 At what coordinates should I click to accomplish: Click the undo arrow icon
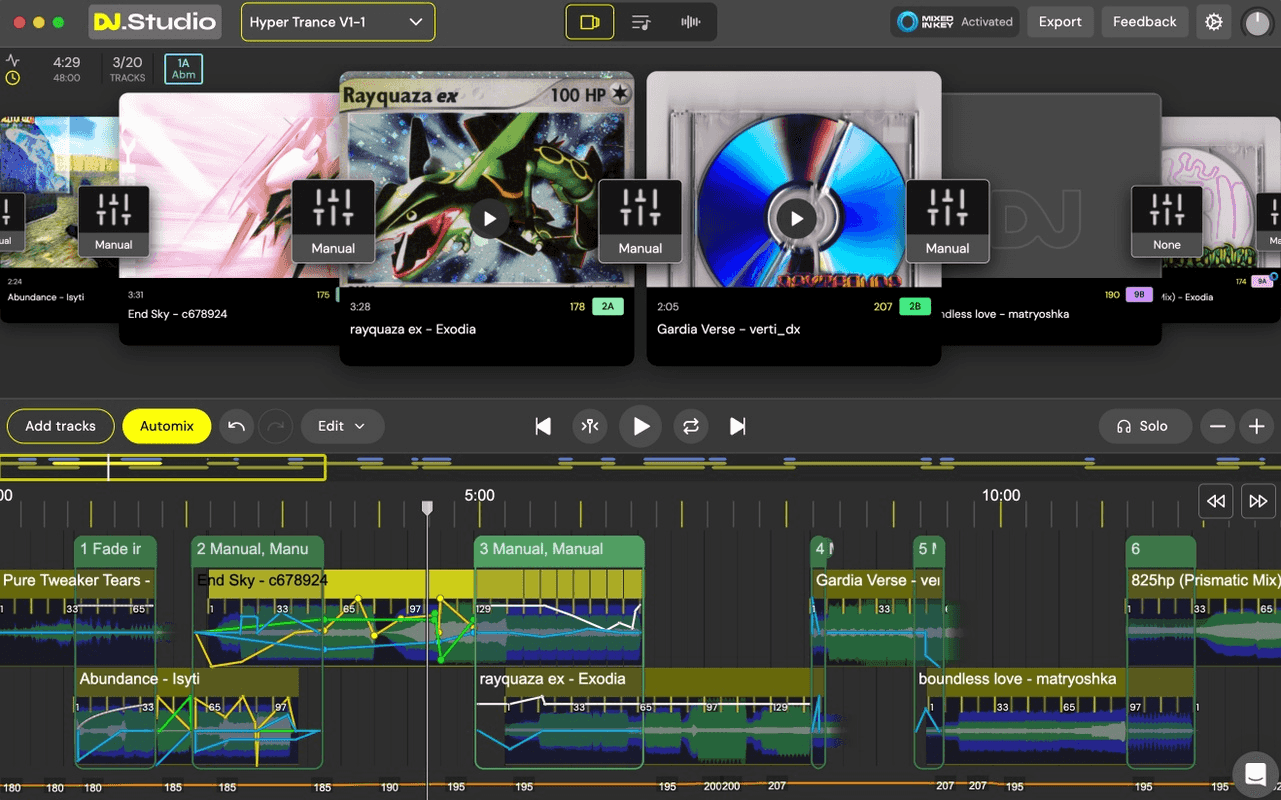236,426
